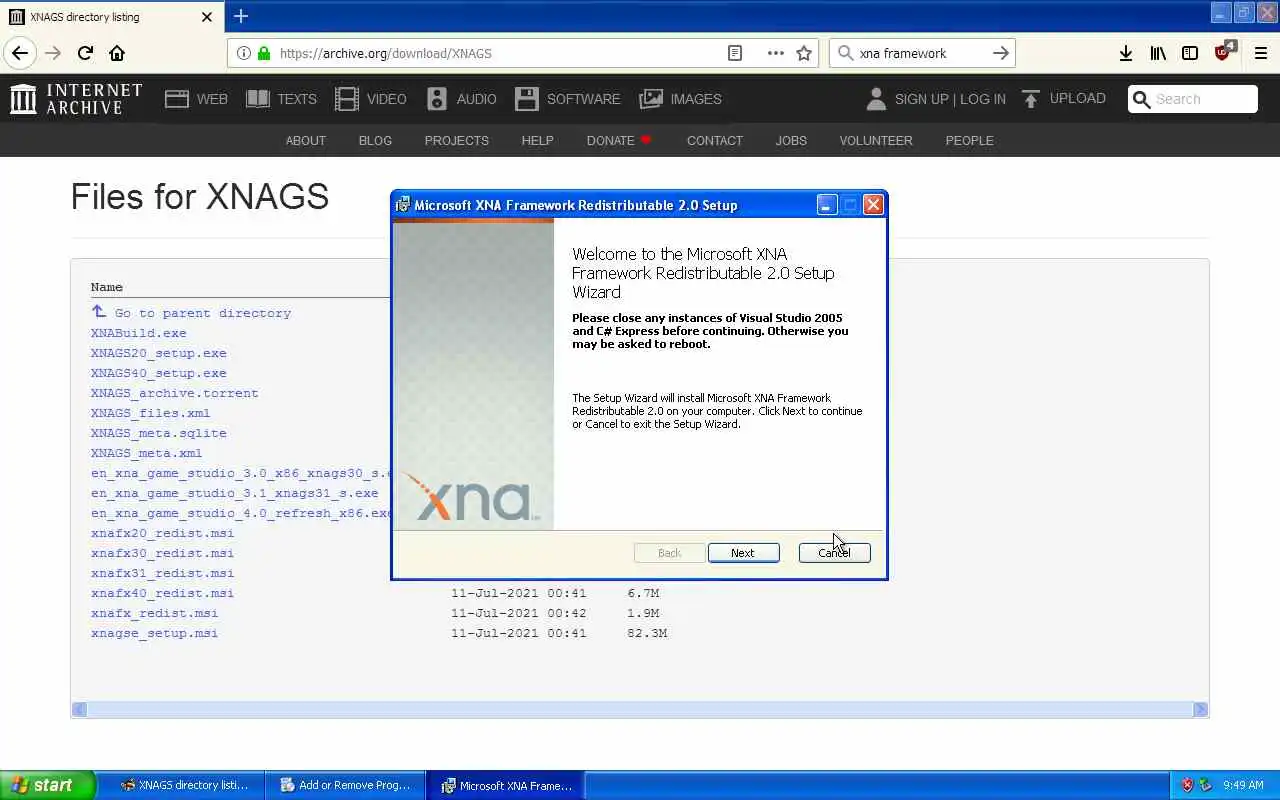The width and height of the screenshot is (1280, 800).
Task: Click the horizontal scrollbar left arrow
Action: pos(80,709)
